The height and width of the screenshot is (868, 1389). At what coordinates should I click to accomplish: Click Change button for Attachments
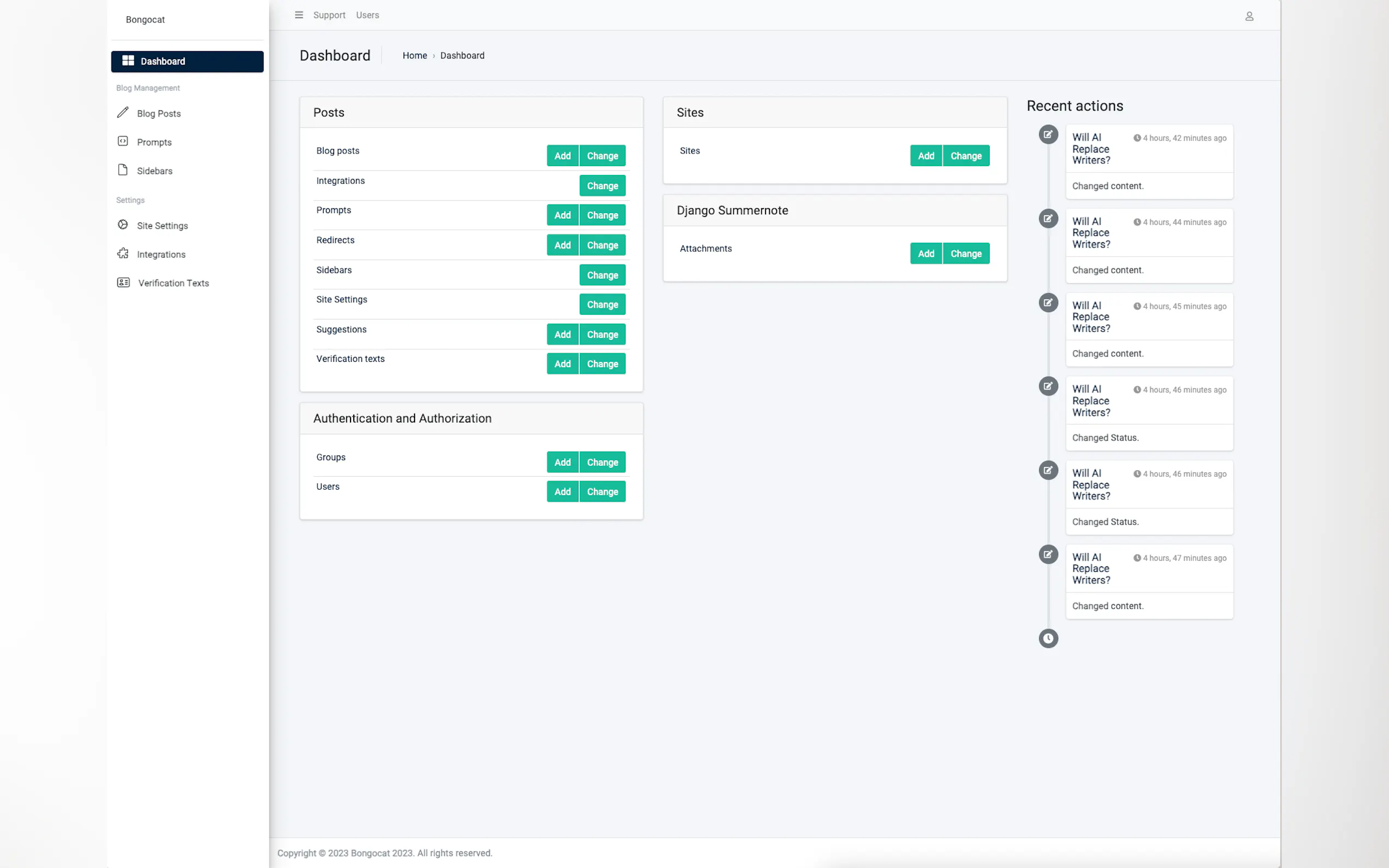(x=966, y=254)
